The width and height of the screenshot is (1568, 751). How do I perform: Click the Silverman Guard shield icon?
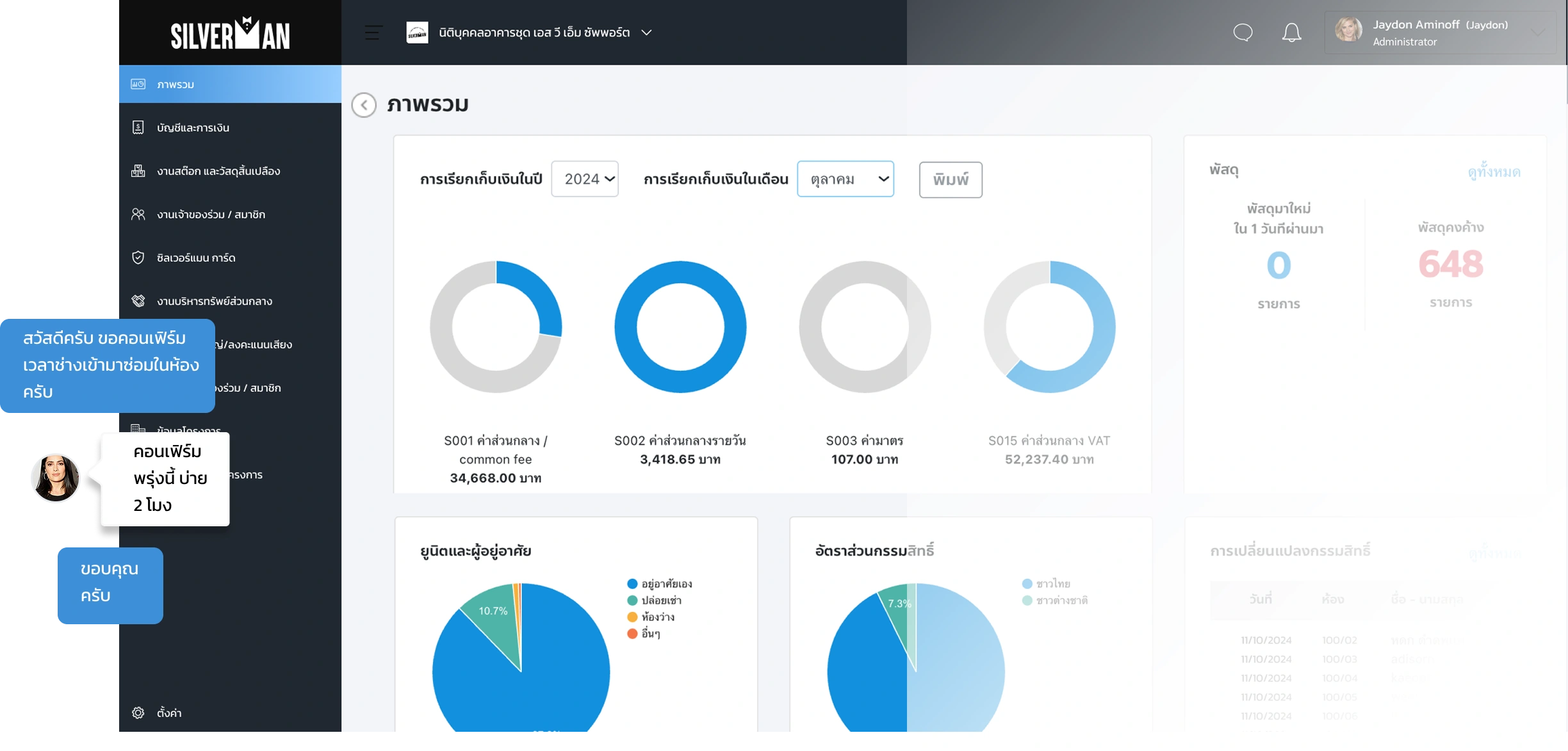point(138,257)
